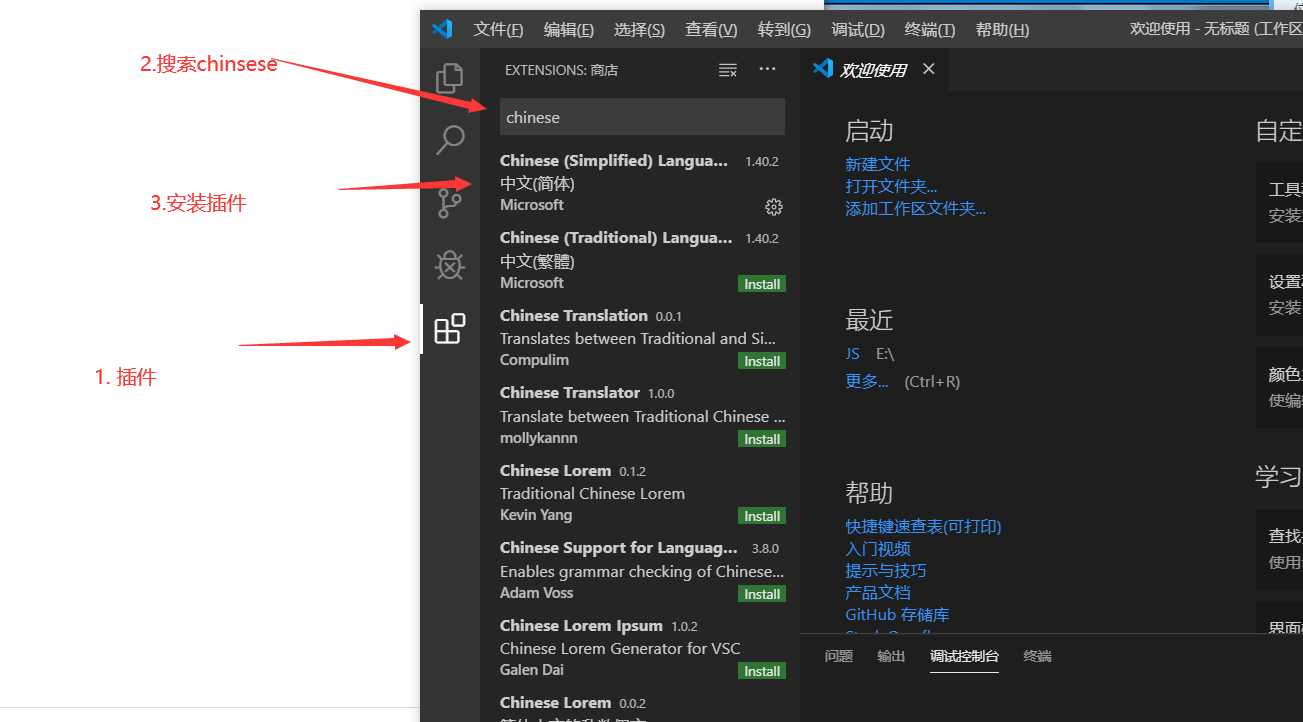The height and width of the screenshot is (722, 1303).
Task: Open the 查看(V) menu
Action: point(711,29)
